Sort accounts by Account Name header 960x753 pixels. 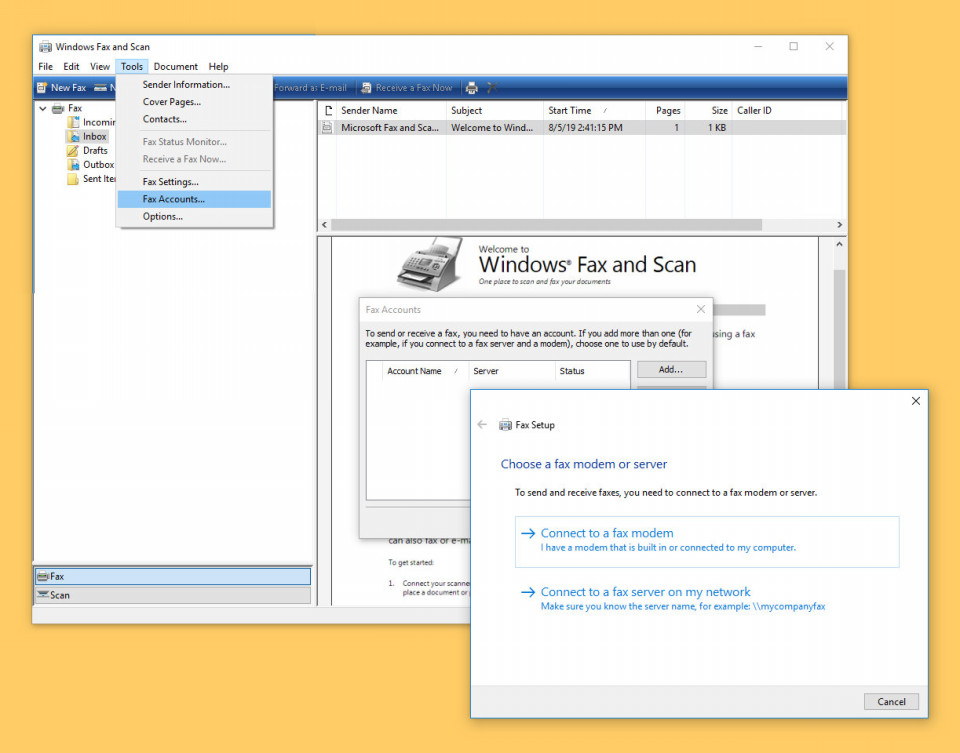tap(414, 371)
